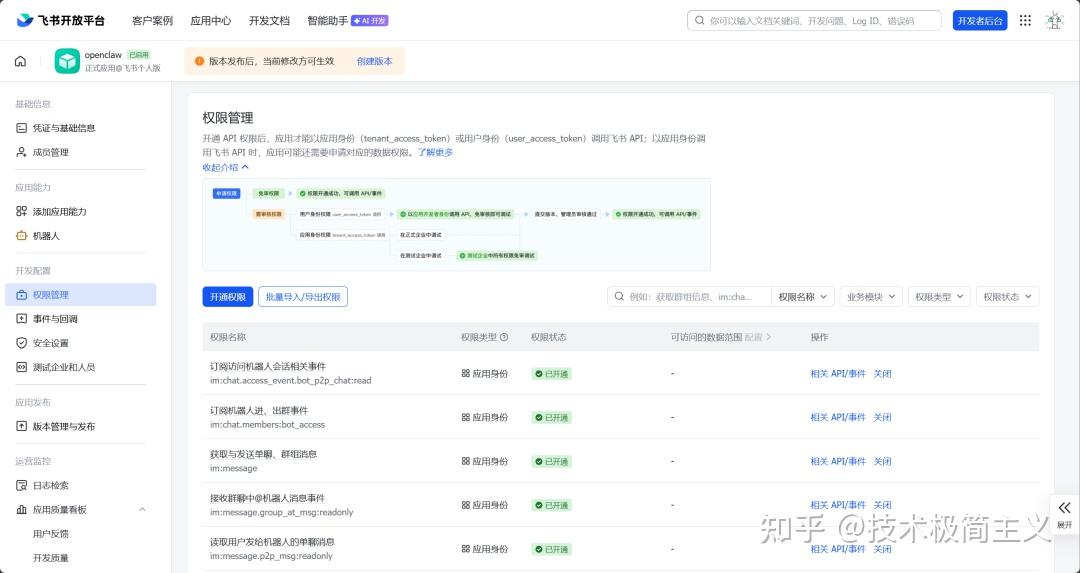The image size is (1080, 573).
Task: Click the 创建版本 link
Action: click(x=374, y=61)
